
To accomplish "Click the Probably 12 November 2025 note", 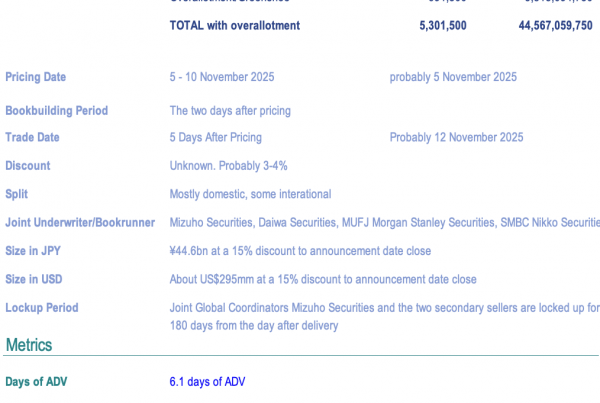I will [x=456, y=138].
